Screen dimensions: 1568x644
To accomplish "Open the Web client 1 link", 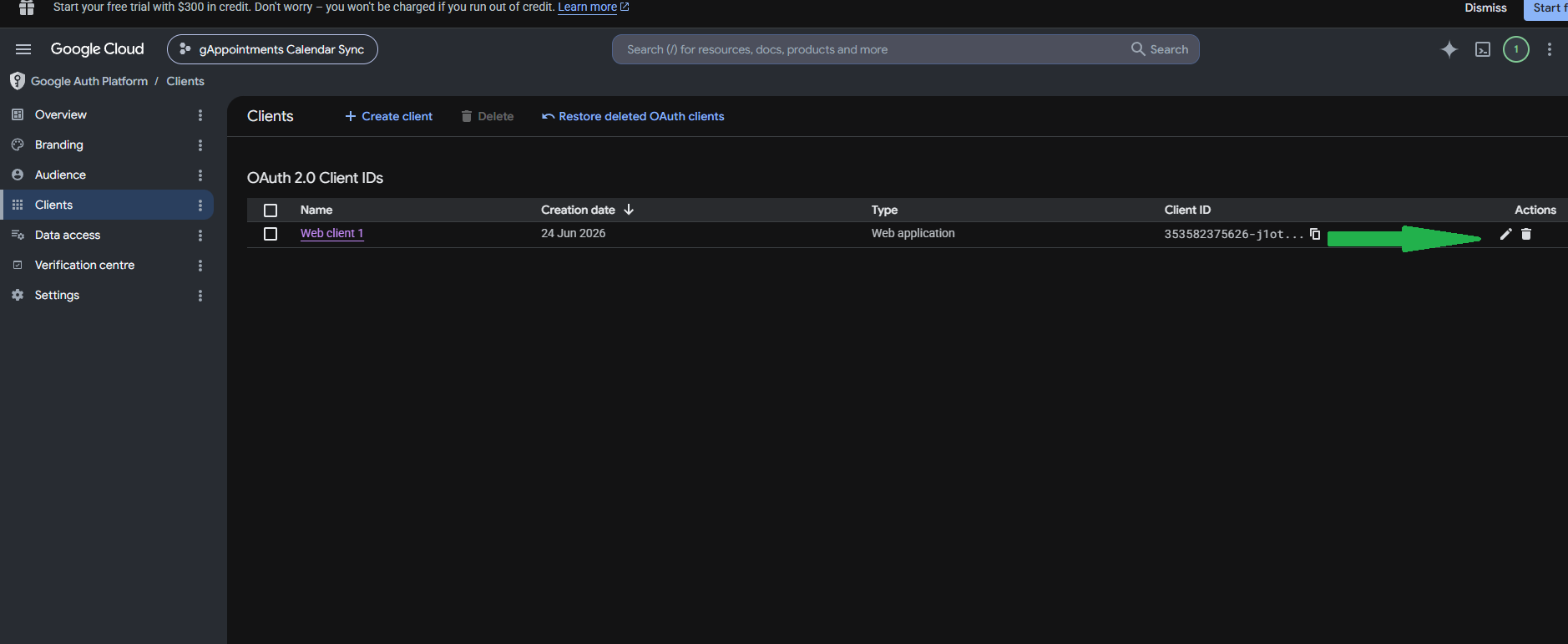I will point(331,233).
